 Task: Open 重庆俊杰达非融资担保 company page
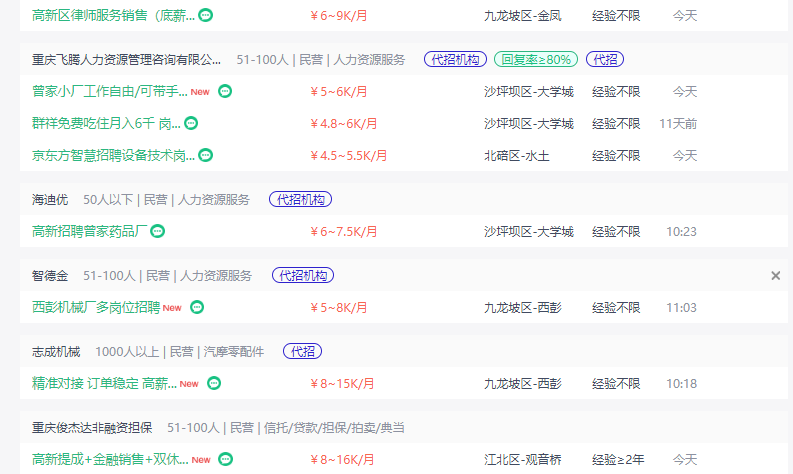(x=92, y=427)
